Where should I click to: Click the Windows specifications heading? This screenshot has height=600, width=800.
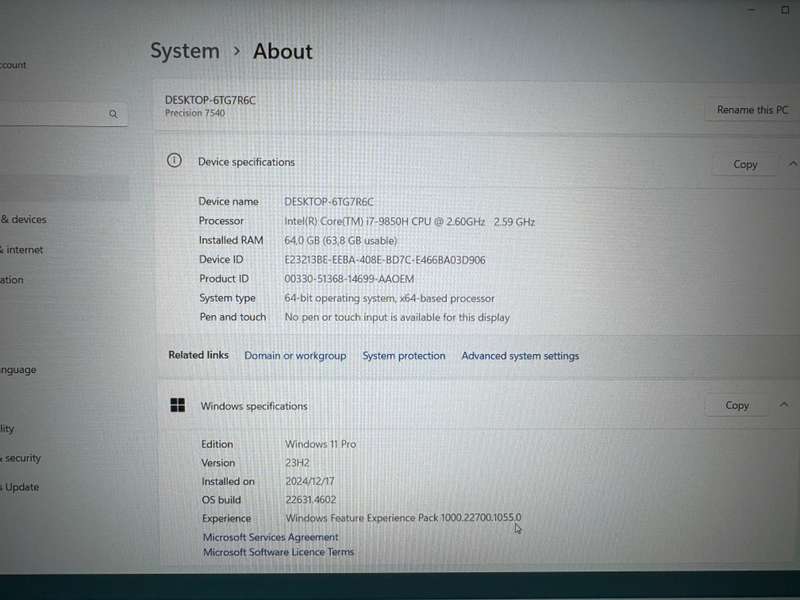point(254,406)
